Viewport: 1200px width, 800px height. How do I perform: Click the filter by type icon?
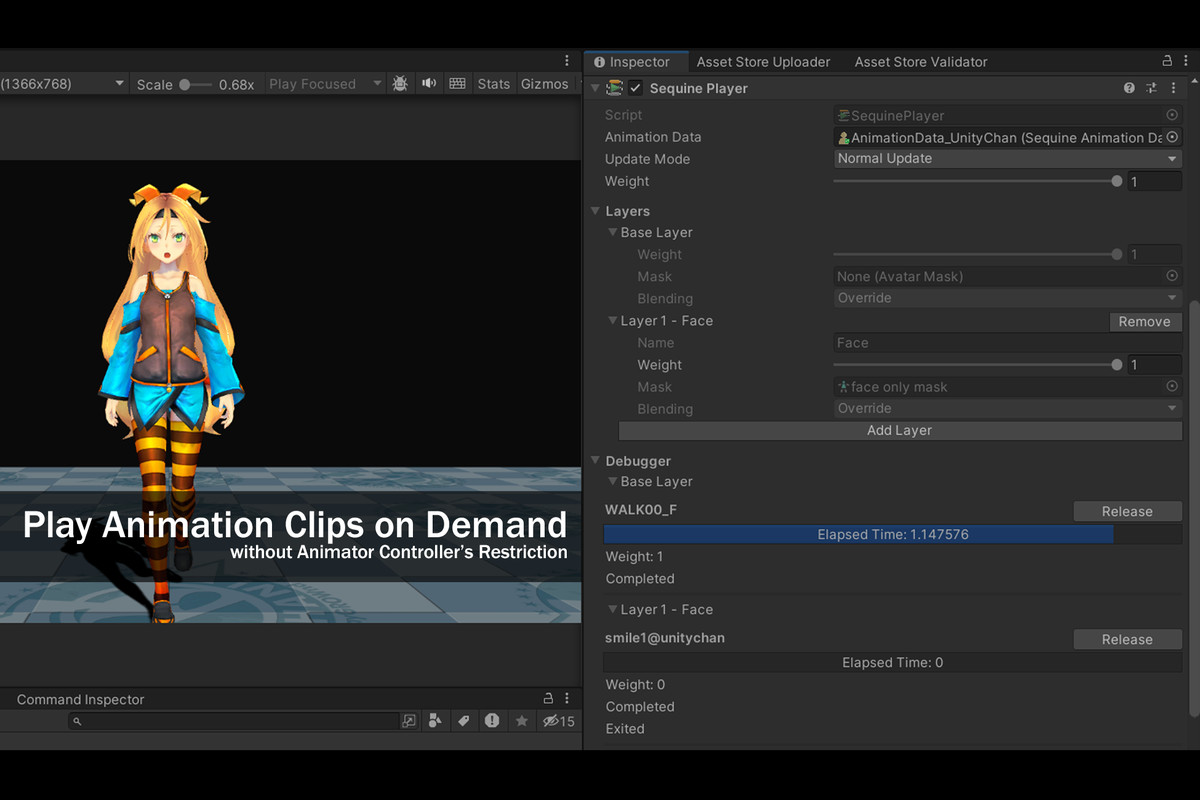[434, 721]
